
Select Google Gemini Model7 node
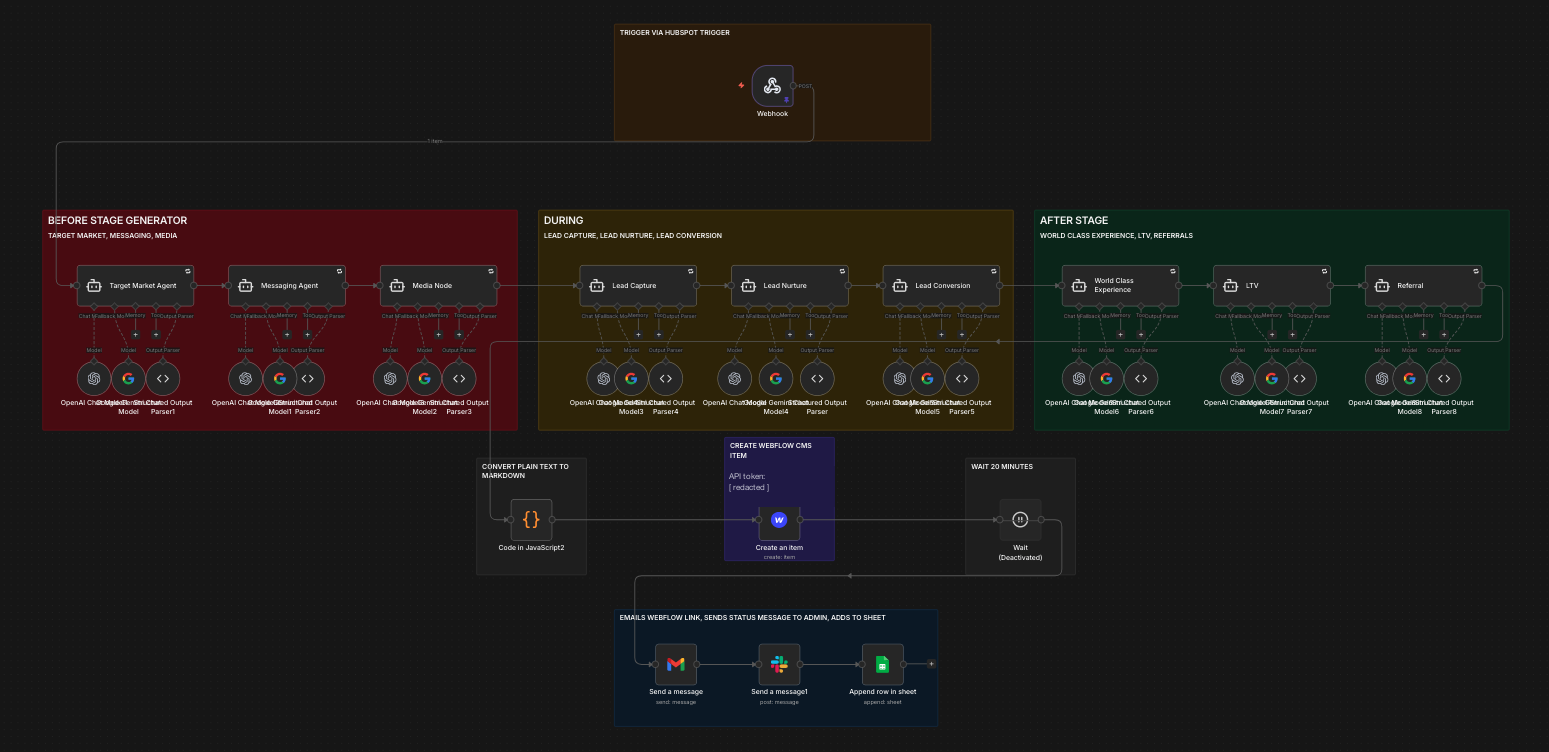coord(1272,379)
